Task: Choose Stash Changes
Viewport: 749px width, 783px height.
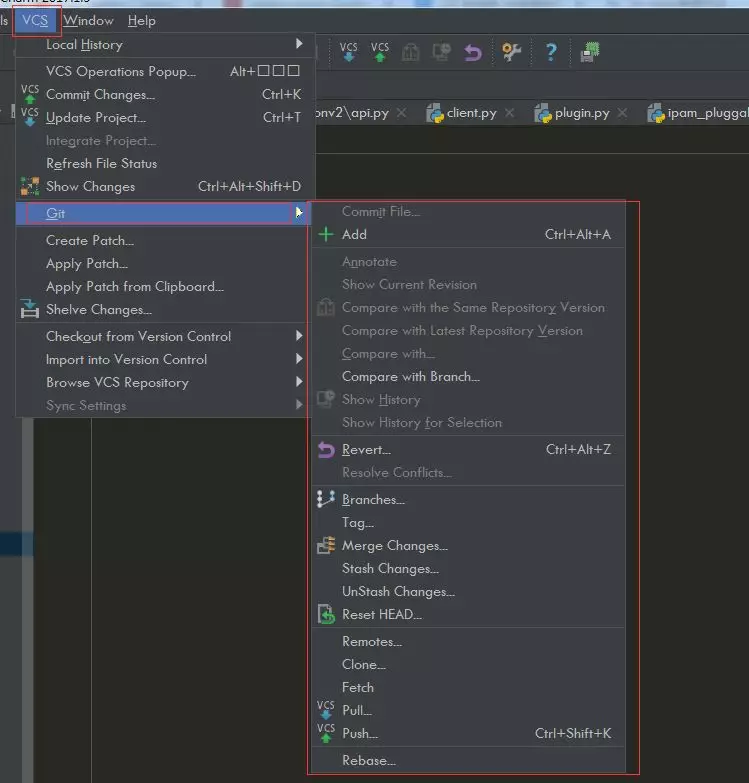Action: 468,568
